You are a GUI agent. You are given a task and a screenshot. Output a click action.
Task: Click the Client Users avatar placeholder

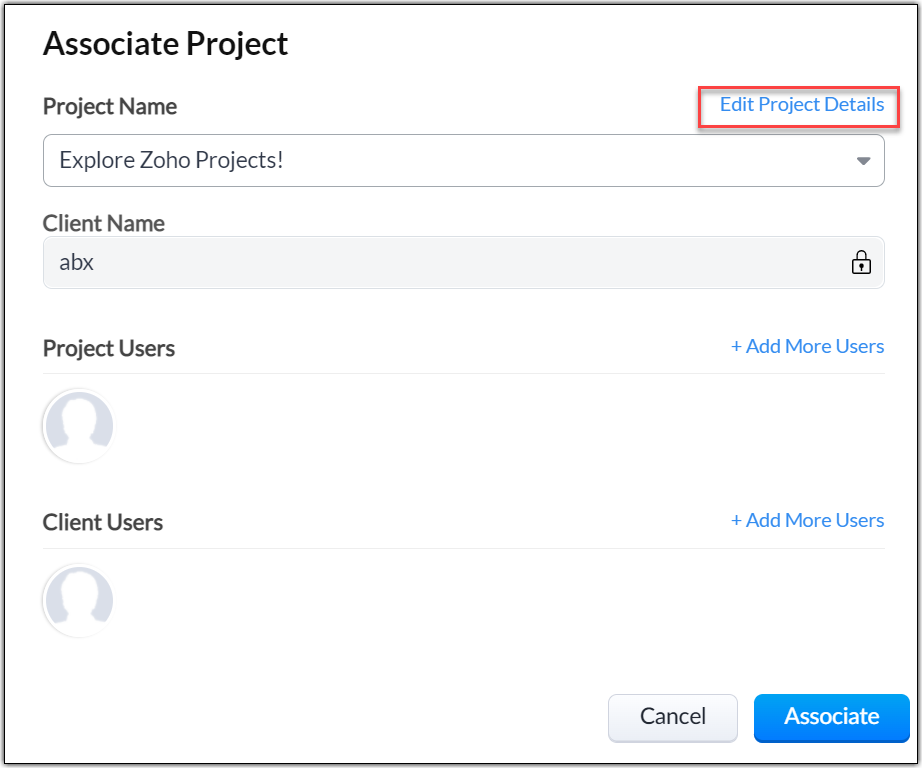pyautogui.click(x=78, y=601)
